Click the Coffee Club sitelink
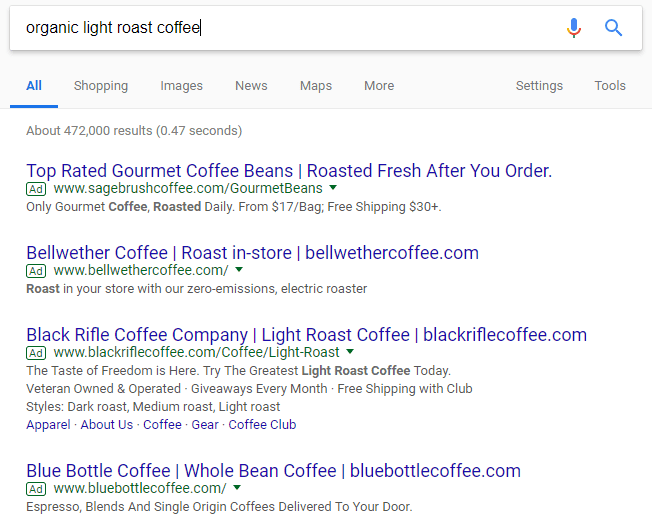Screen dimensions: 652x528 pyautogui.click(x=262, y=424)
